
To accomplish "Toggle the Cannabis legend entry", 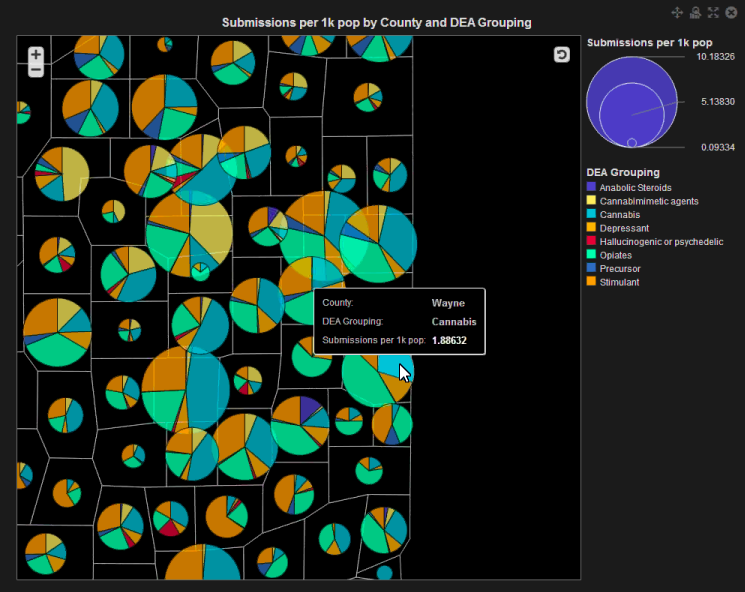I will coord(620,215).
